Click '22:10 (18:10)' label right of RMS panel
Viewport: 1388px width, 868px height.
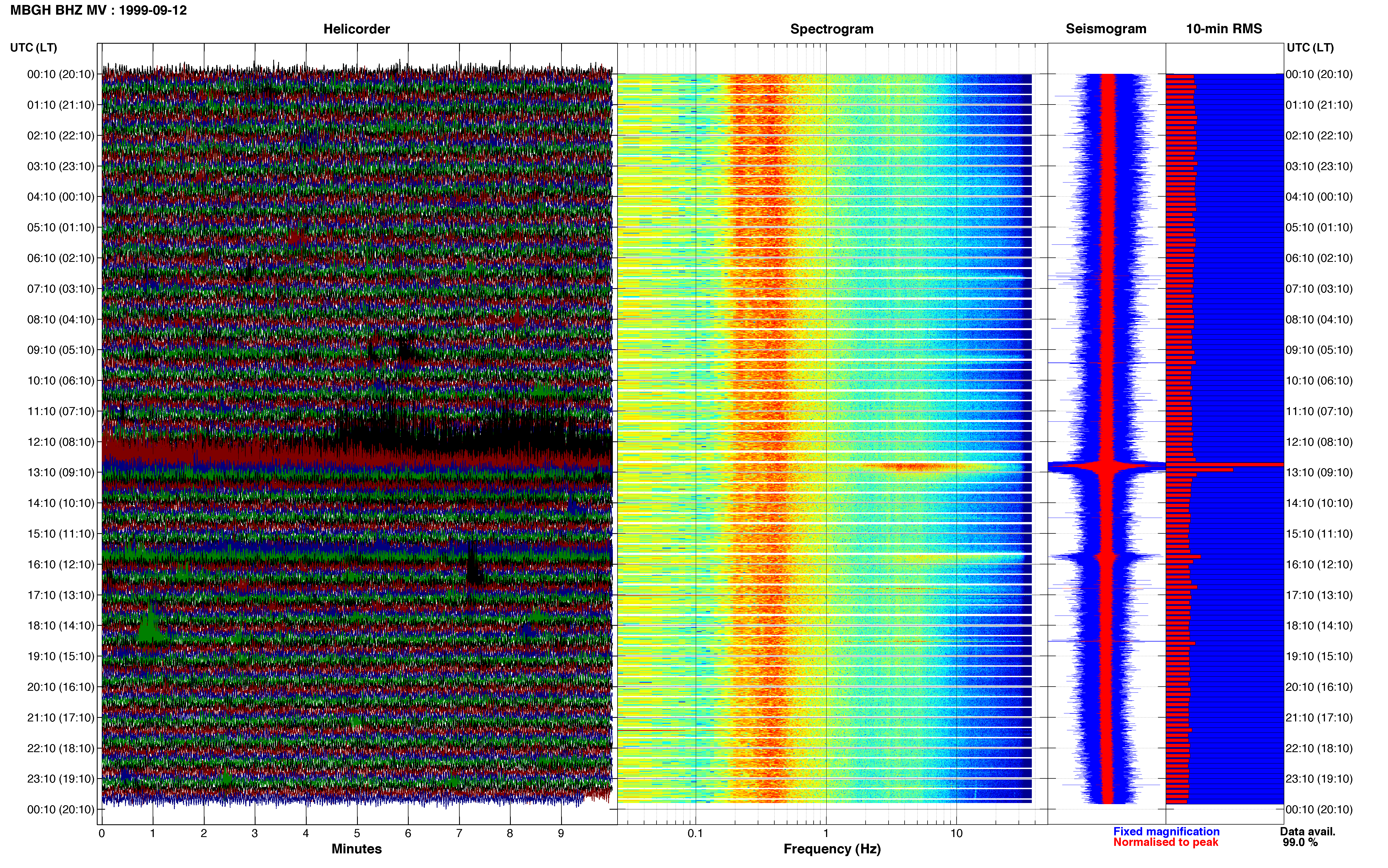coord(1319,748)
